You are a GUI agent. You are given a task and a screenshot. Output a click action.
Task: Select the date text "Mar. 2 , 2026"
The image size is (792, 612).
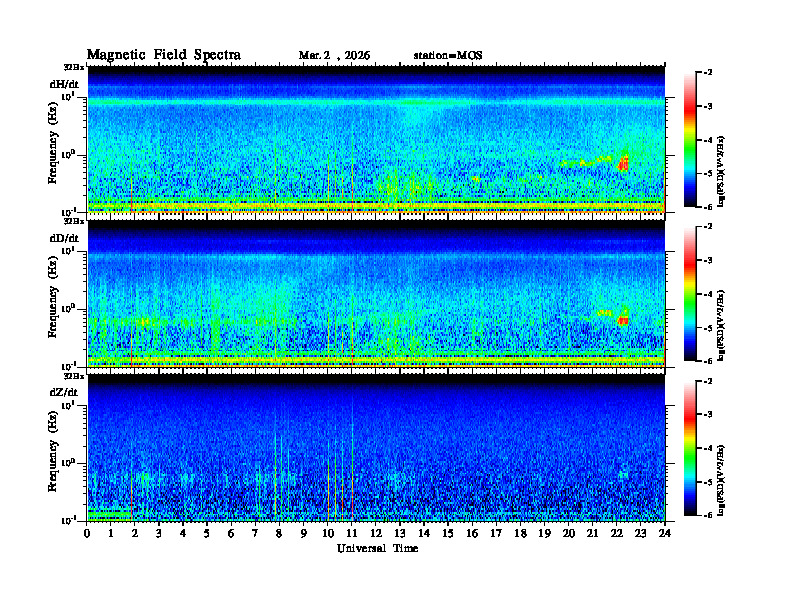coord(334,56)
